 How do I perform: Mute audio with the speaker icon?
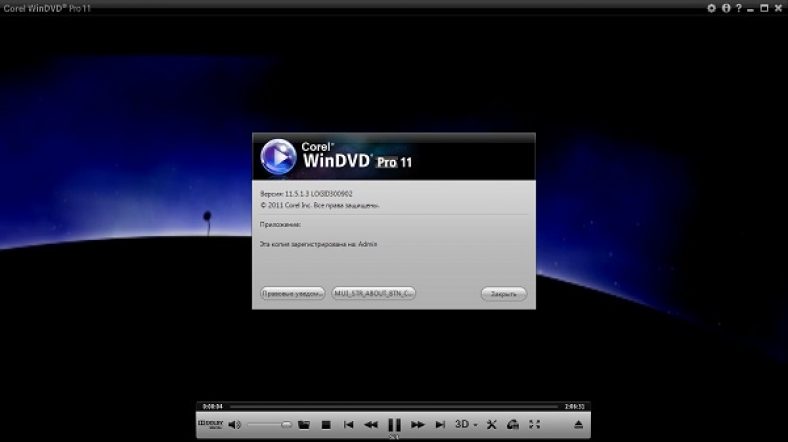[x=234, y=424]
